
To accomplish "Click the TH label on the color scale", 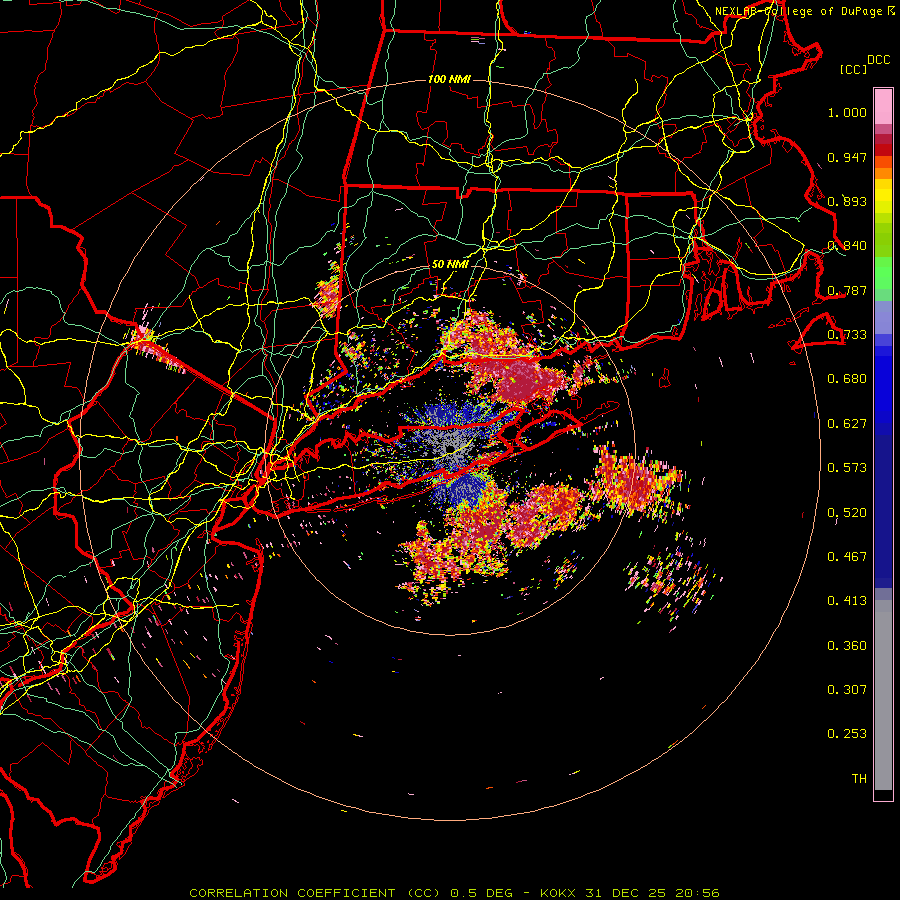I will tap(859, 779).
